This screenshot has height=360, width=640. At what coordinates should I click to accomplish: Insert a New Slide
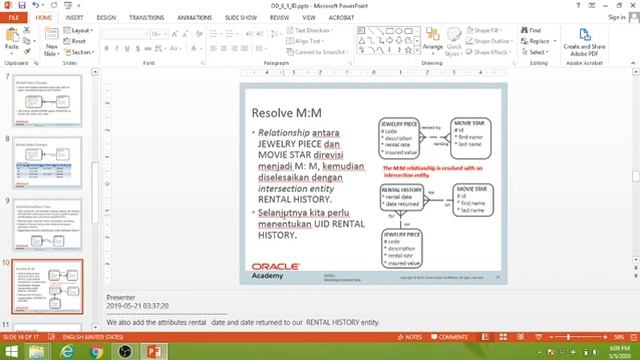[51, 42]
